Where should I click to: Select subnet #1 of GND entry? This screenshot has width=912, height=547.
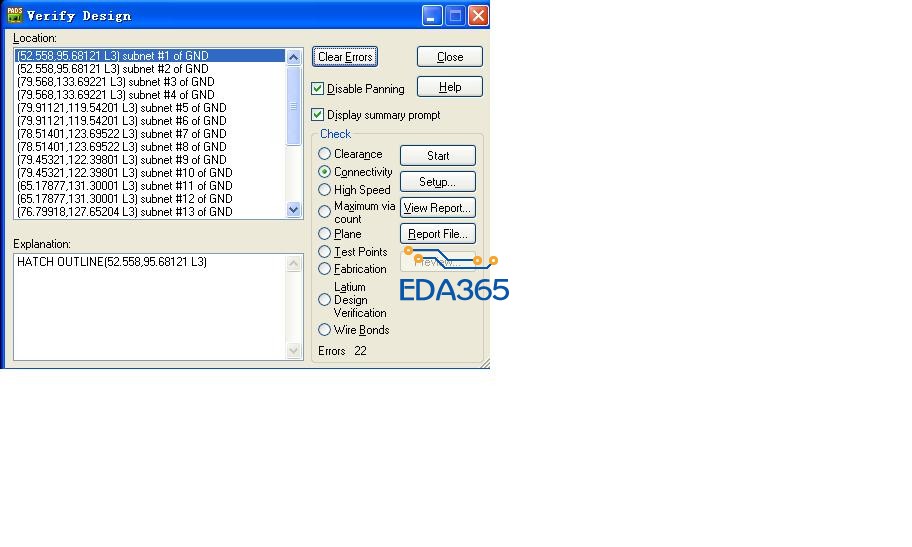pyautogui.click(x=150, y=56)
